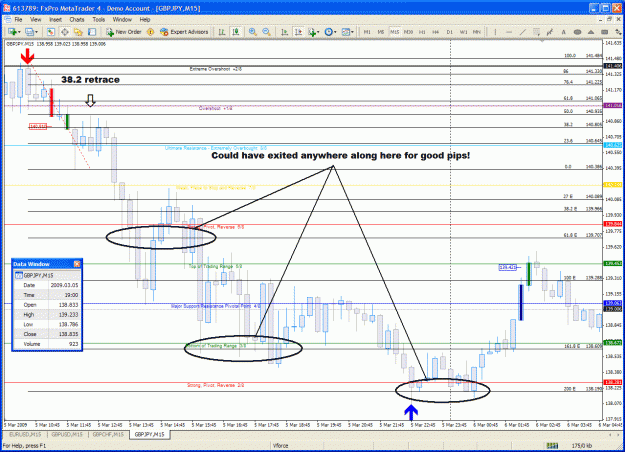
Task: Set timeframe to W1
Action: click(463, 32)
